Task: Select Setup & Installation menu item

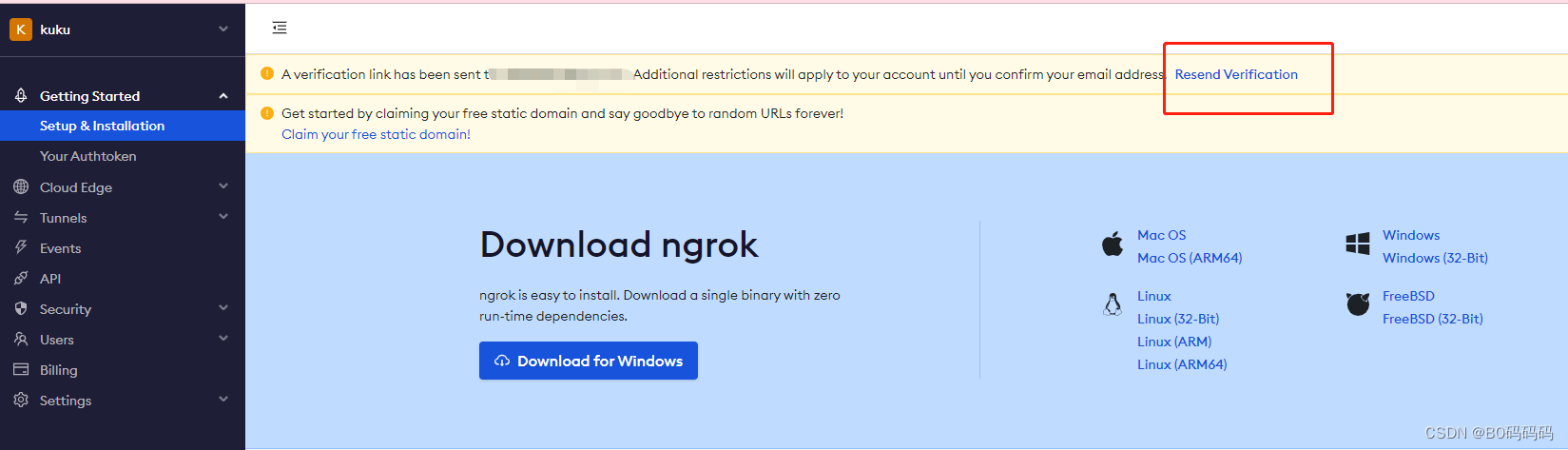Action: [123, 126]
